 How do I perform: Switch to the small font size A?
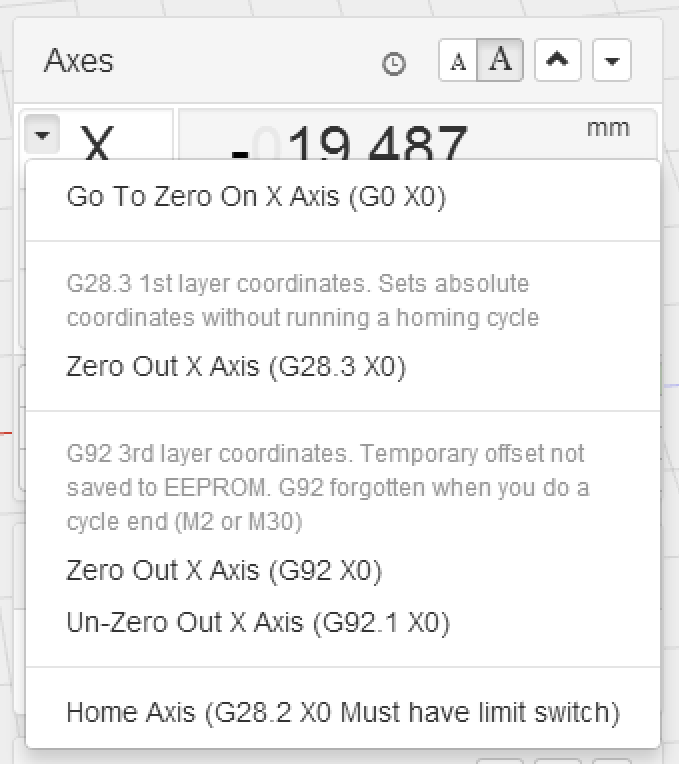point(459,62)
